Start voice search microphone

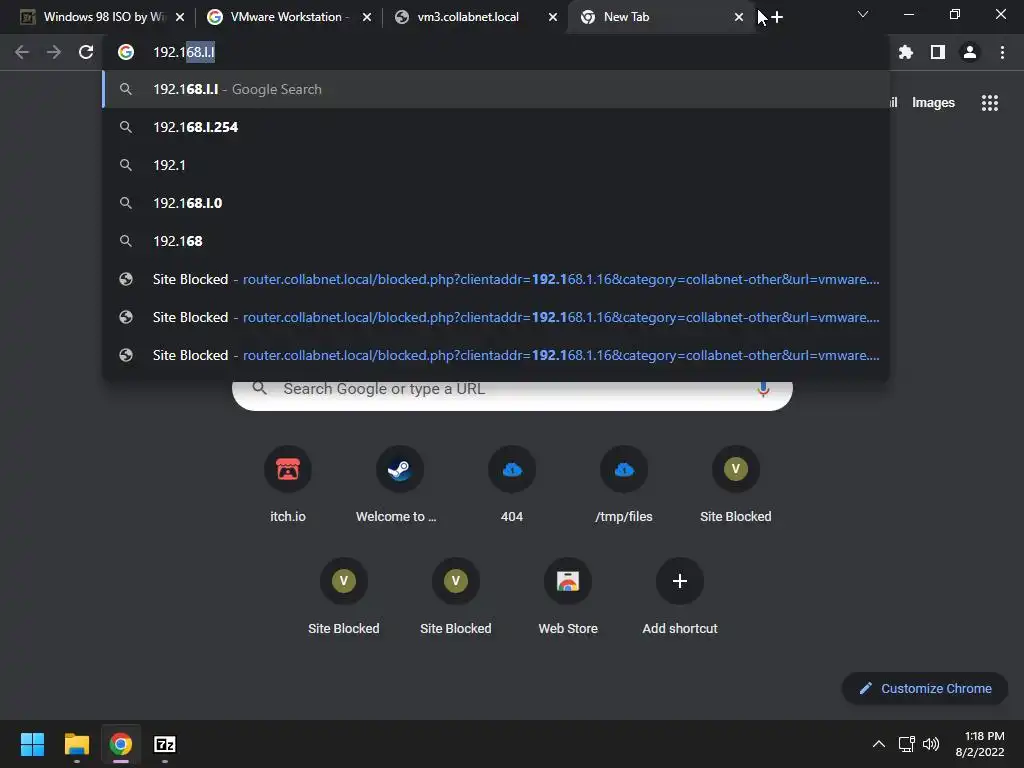pos(763,389)
